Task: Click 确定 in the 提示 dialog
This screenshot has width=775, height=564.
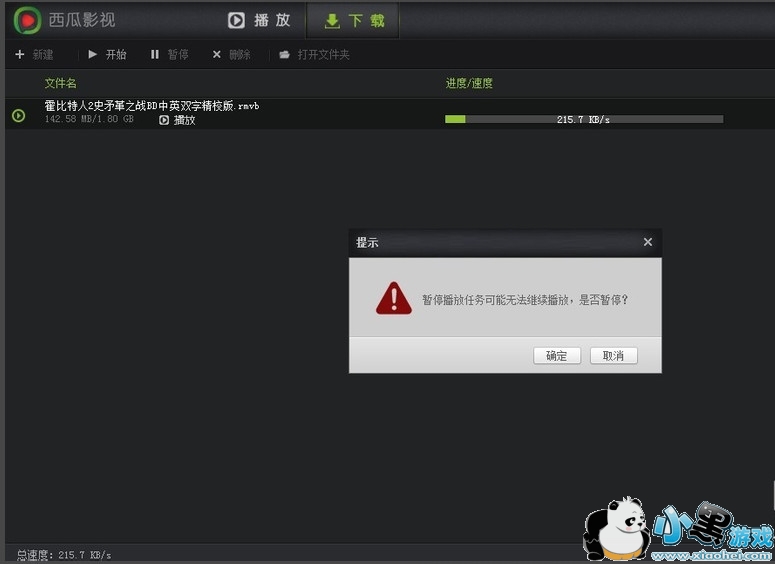Action: tap(557, 355)
